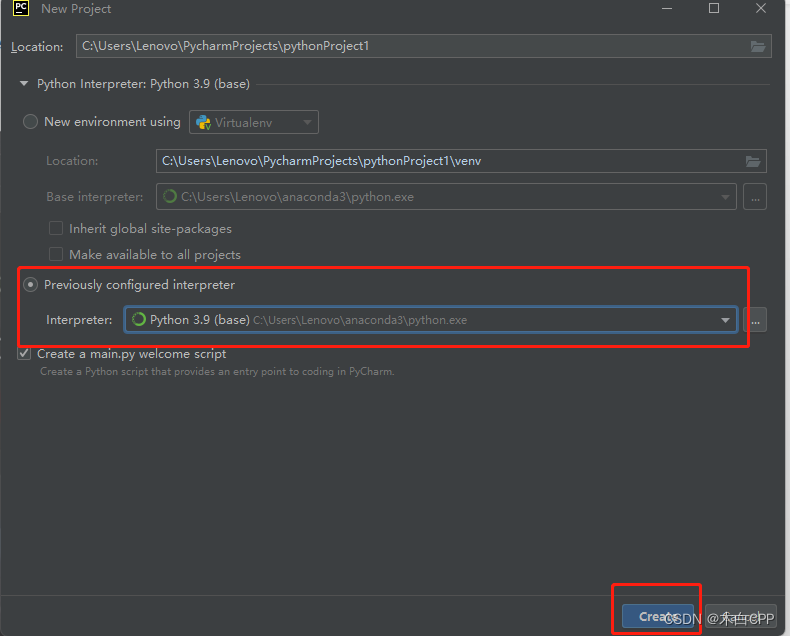Click the PyCharm logo icon in title bar
Viewport: 790px width, 636px height.
pos(21,8)
